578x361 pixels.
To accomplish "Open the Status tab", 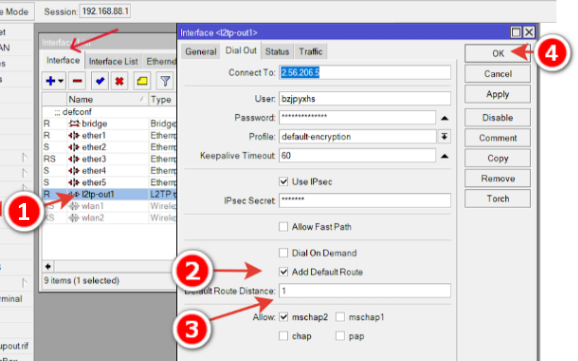I will pos(277,52).
